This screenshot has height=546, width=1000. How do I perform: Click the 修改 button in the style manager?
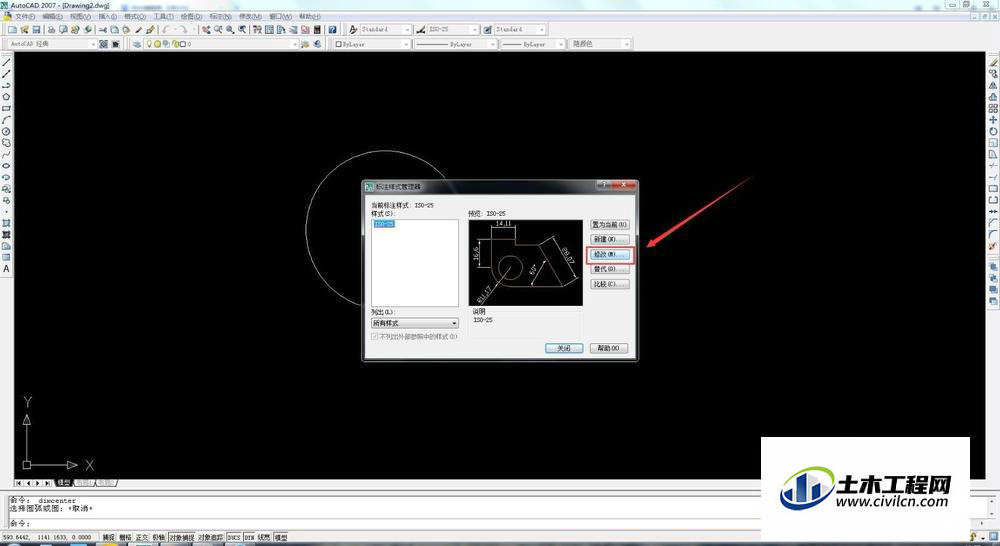[x=610, y=255]
